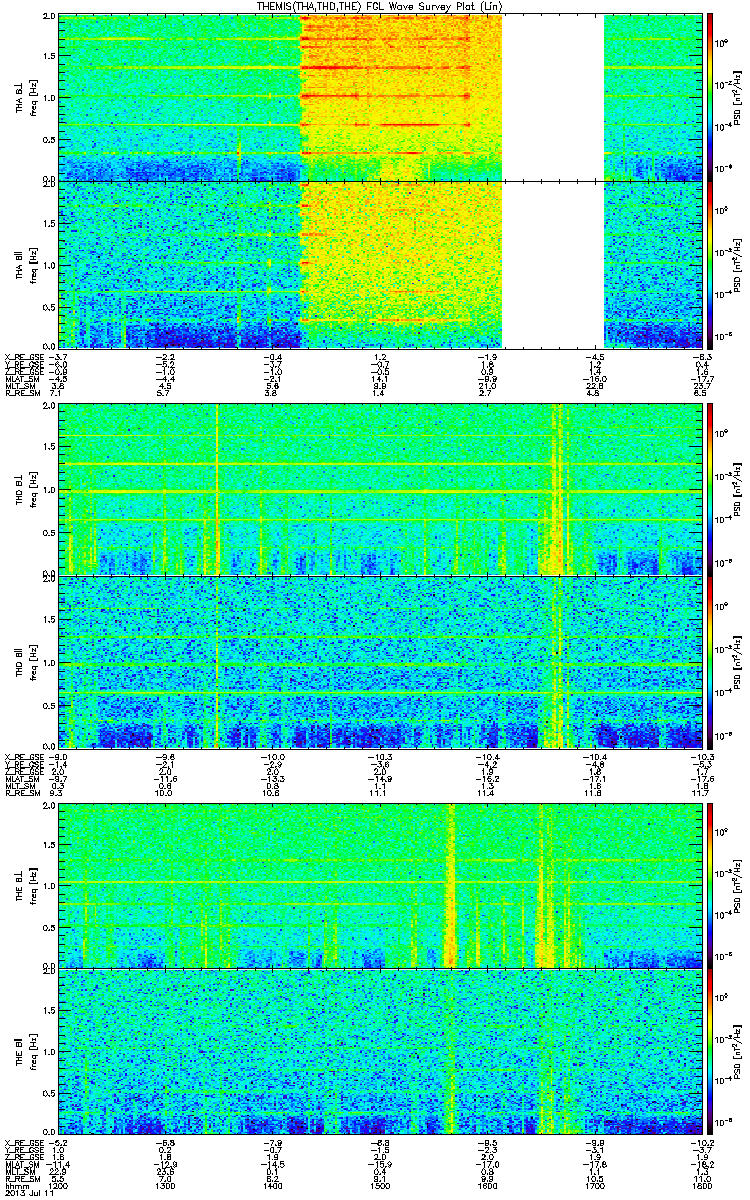Click the hhmm axis label at bottom left
The height and width of the screenshot is (1200, 750).
(13, 1188)
